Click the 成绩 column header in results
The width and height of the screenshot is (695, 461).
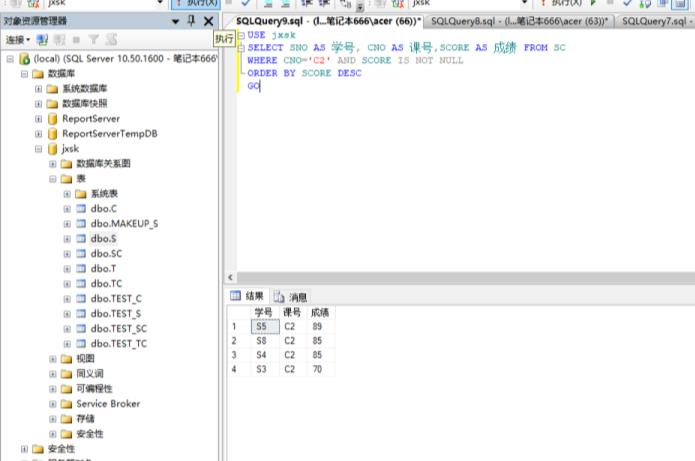tap(321, 313)
